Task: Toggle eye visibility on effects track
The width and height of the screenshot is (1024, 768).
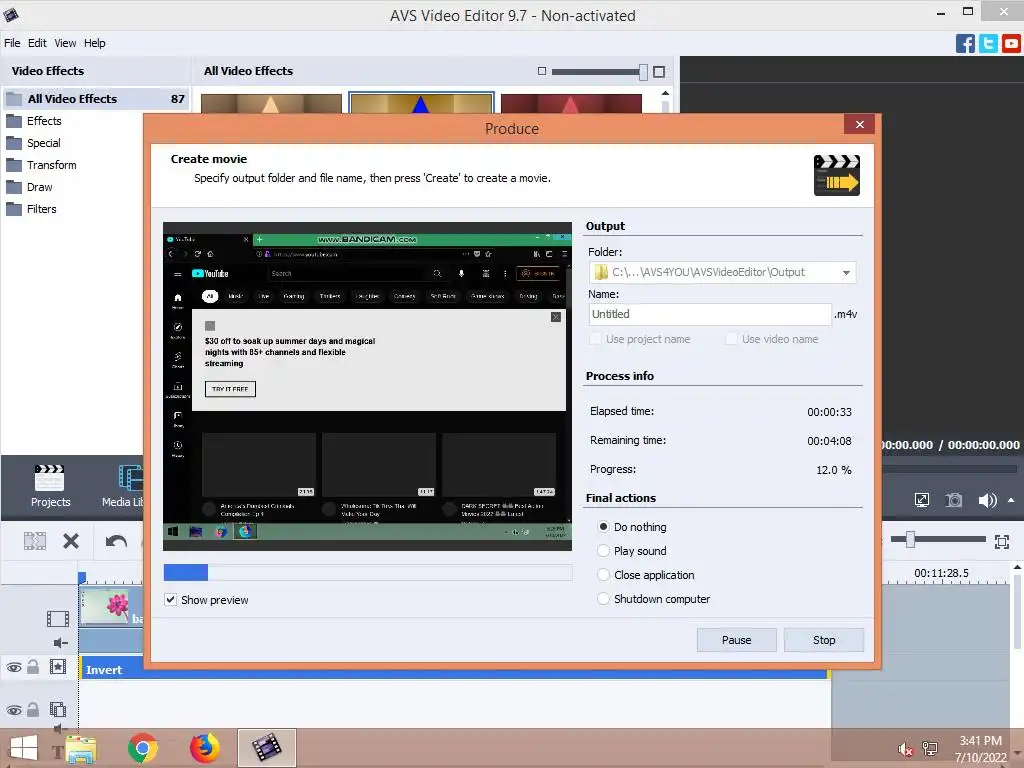Action: point(14,667)
